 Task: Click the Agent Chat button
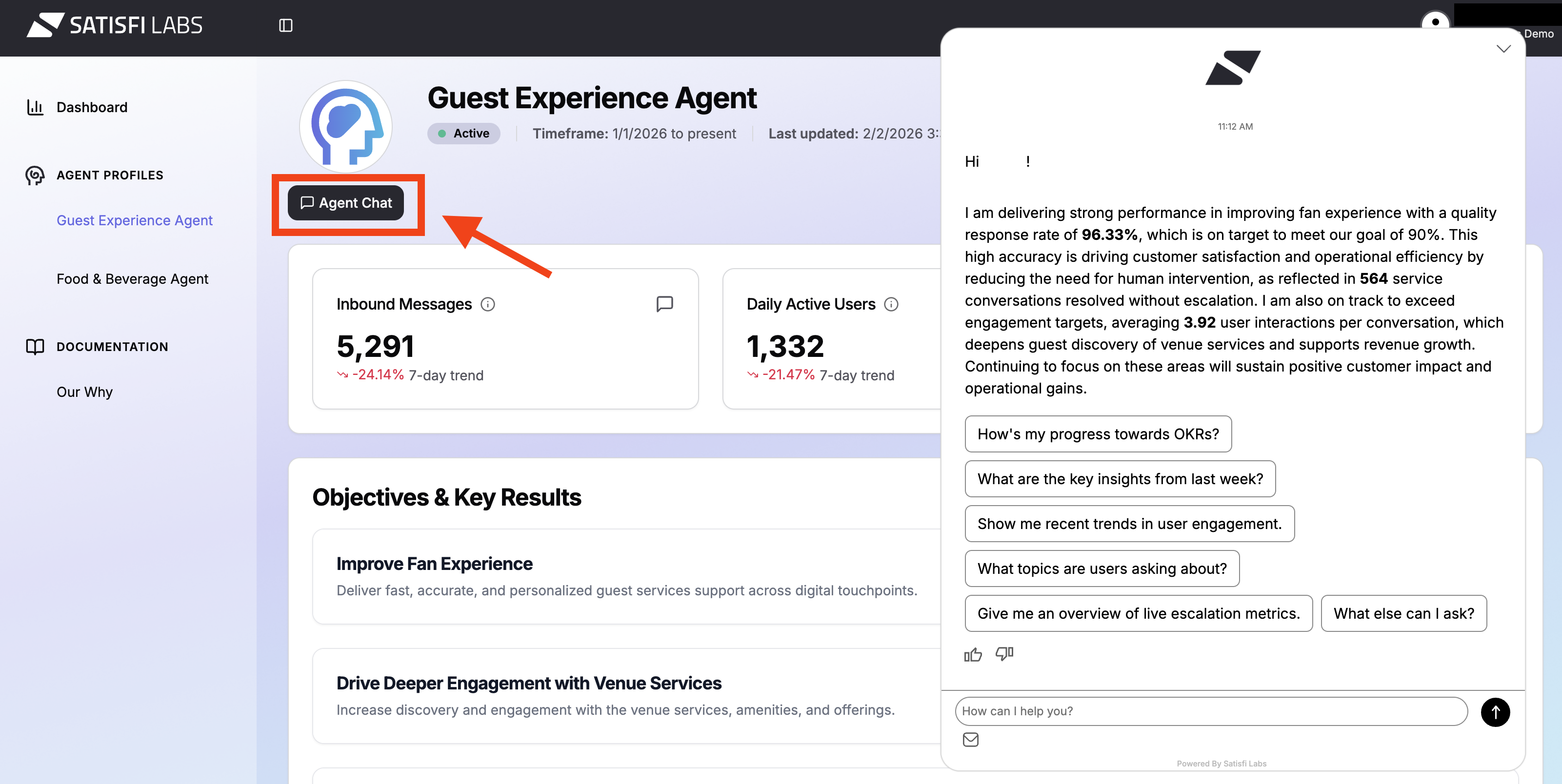(x=346, y=203)
